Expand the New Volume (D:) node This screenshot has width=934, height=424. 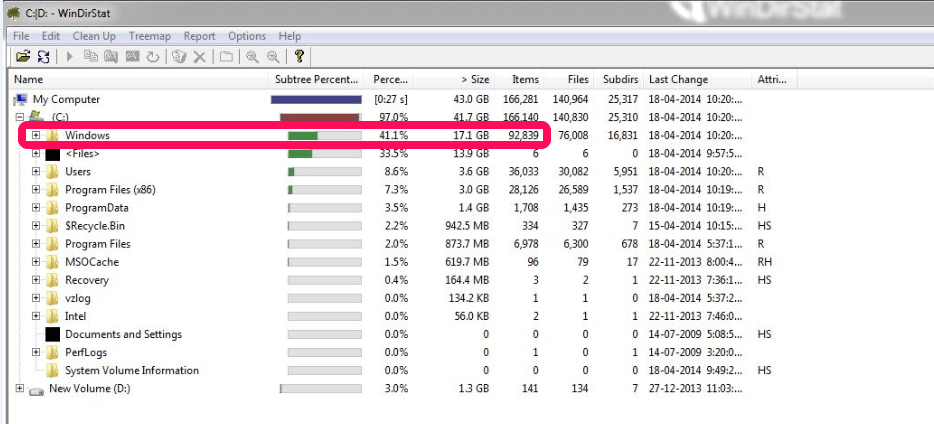point(20,388)
